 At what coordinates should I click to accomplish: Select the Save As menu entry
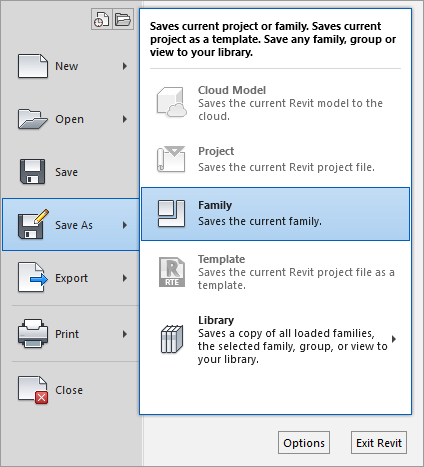tap(71, 224)
